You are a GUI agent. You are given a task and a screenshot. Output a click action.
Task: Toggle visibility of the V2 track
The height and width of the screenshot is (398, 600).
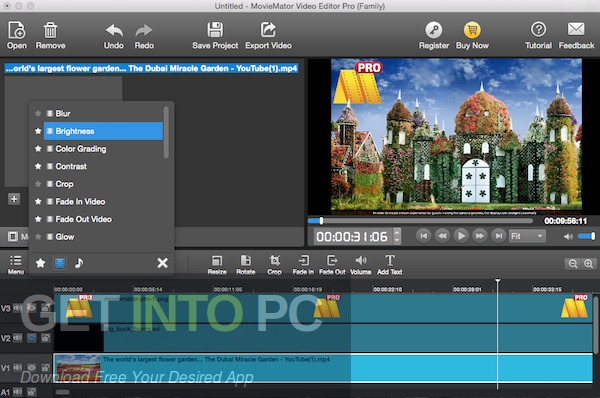[32, 338]
